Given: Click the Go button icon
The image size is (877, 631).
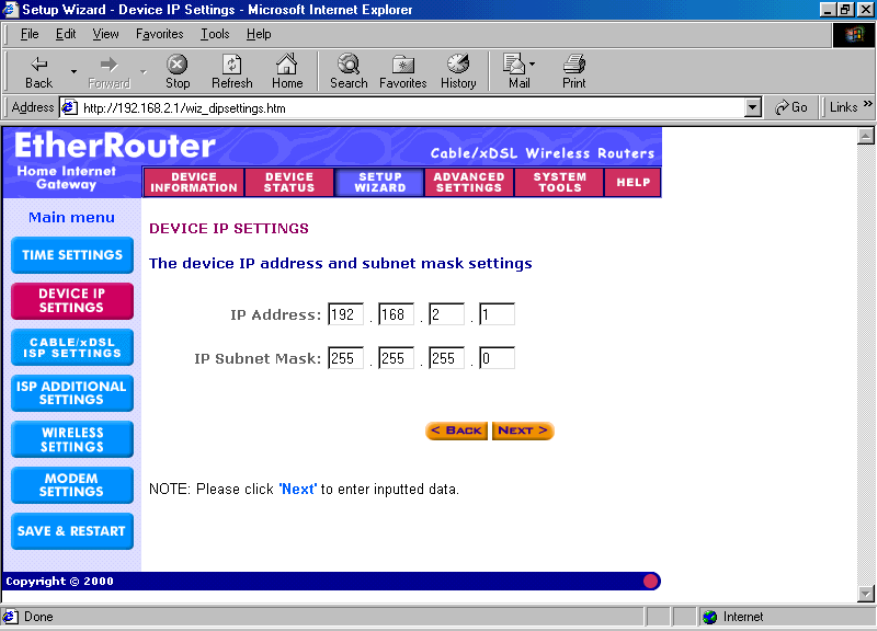Looking at the screenshot, I should pos(781,107).
